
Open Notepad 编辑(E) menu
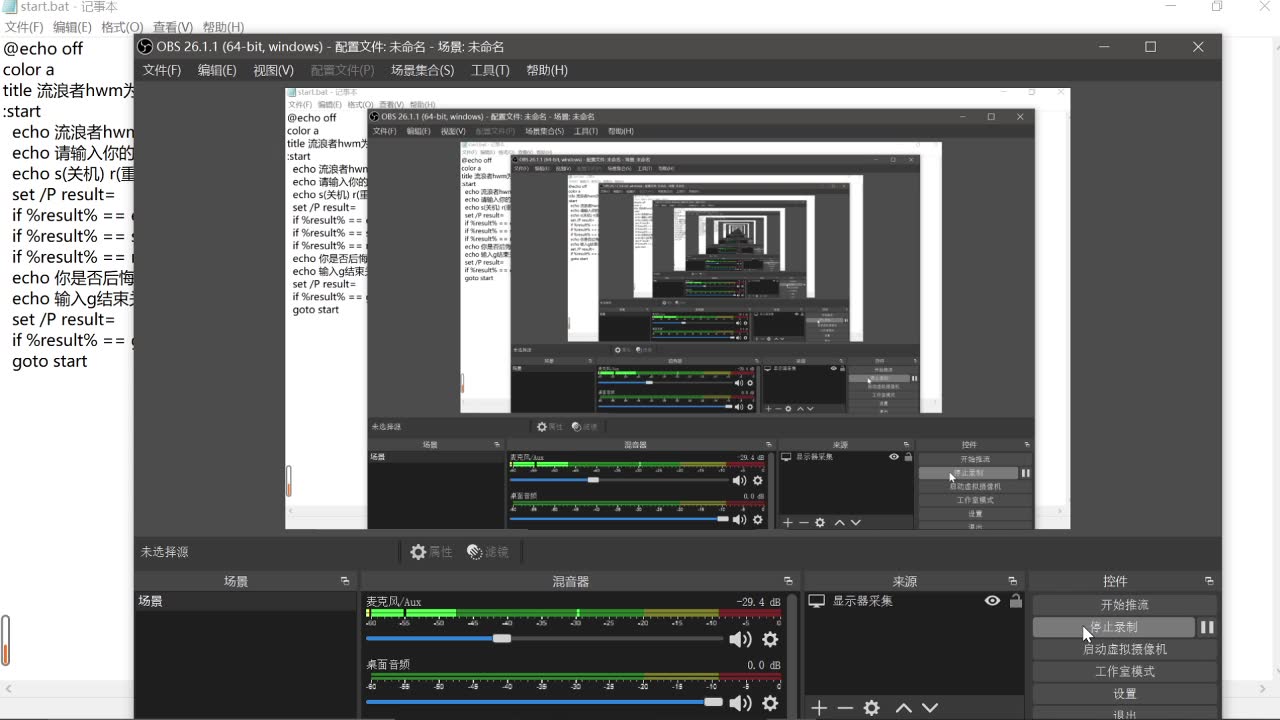72,27
